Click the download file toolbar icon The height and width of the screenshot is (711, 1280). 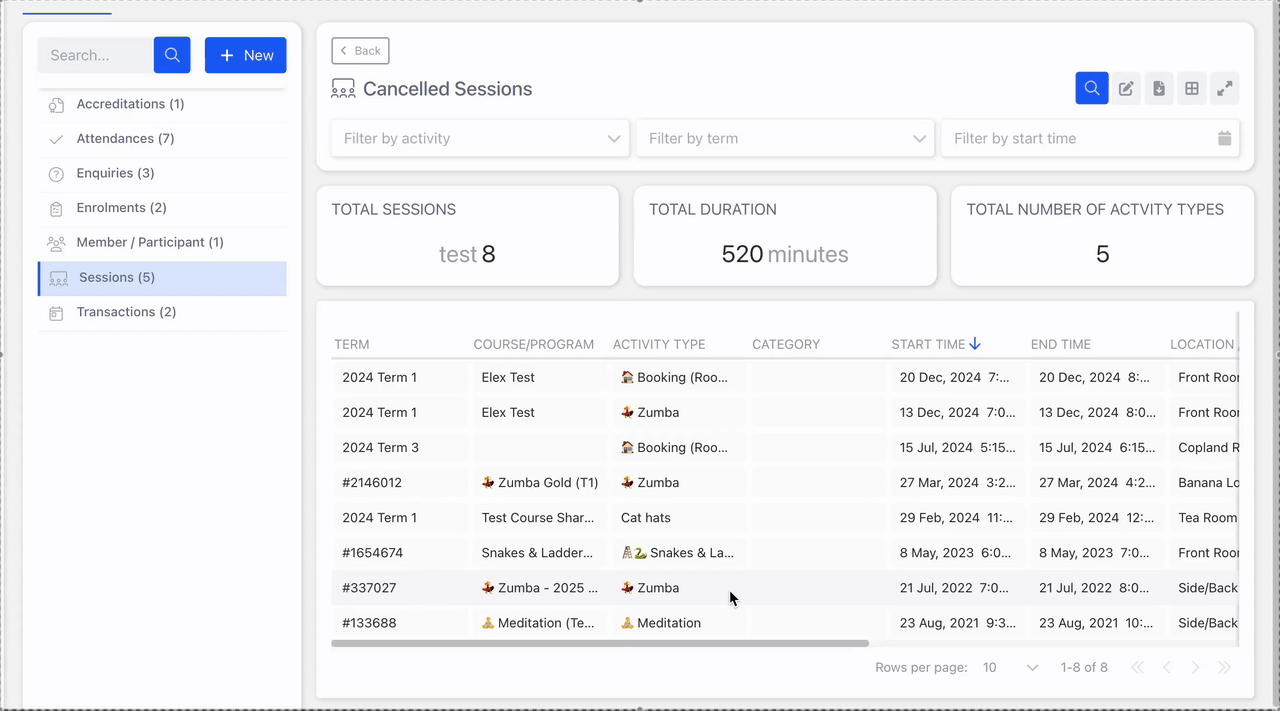(1159, 88)
